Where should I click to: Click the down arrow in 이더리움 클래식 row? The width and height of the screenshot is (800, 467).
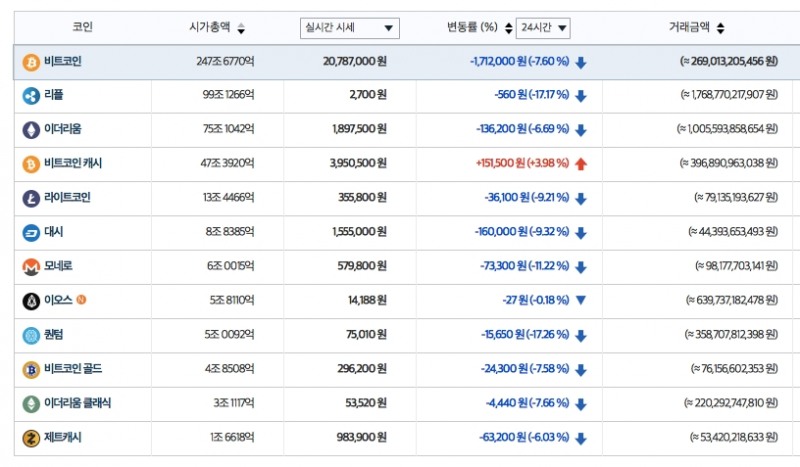coord(581,404)
